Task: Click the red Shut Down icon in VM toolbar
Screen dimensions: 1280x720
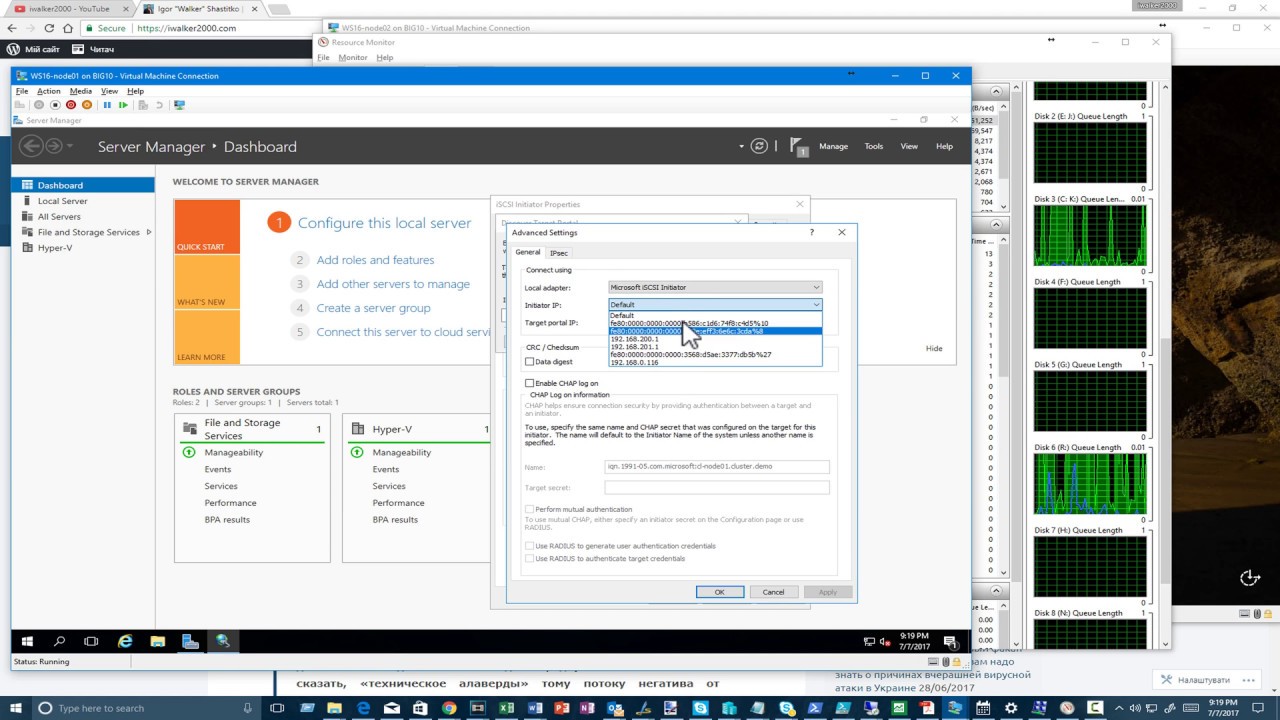Action: click(71, 105)
